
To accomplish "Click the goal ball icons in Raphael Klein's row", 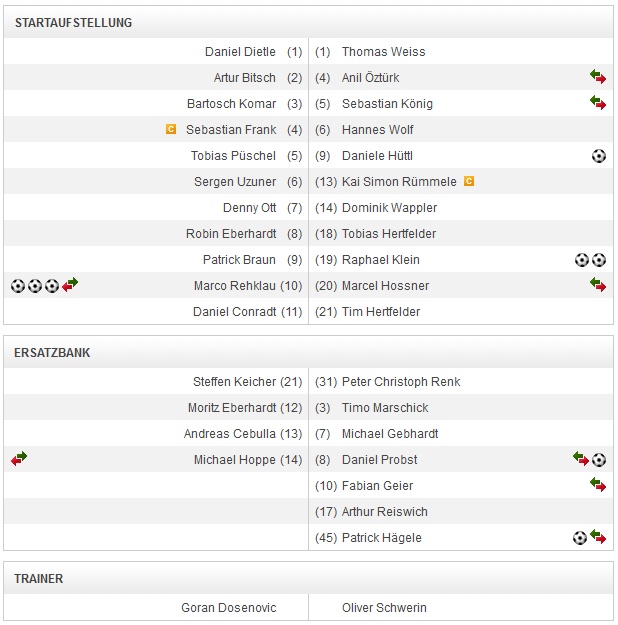I will [x=590, y=260].
